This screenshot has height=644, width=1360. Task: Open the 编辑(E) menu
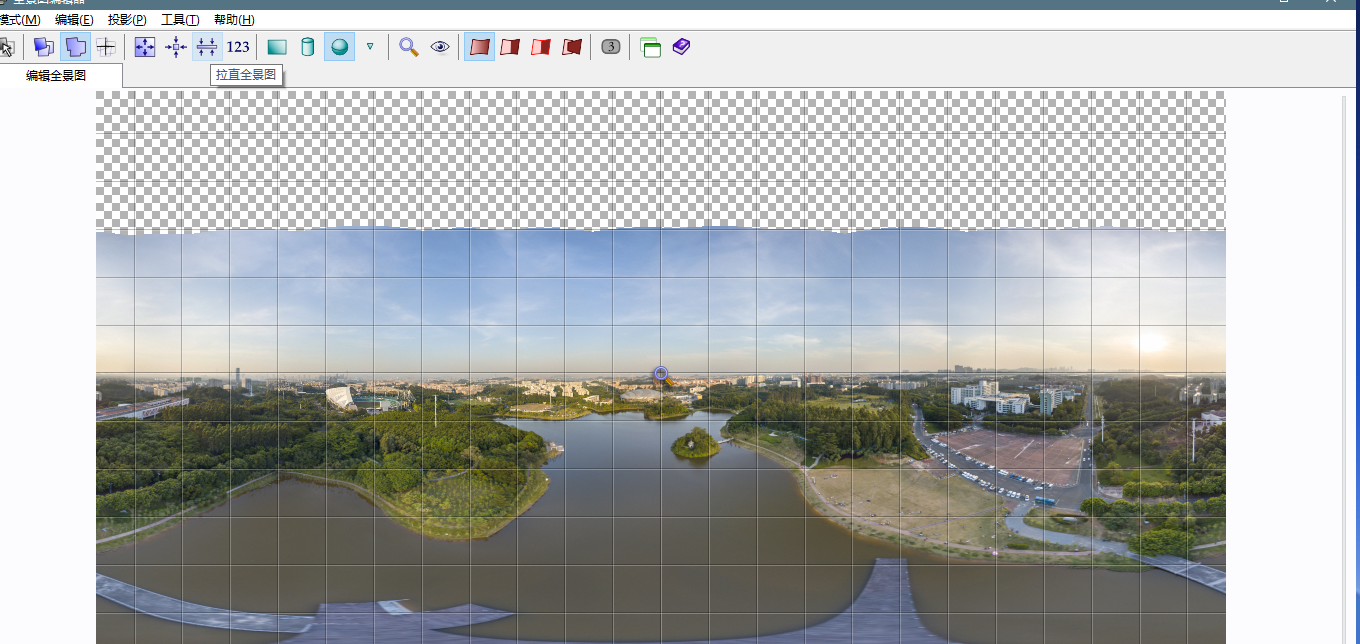74,20
